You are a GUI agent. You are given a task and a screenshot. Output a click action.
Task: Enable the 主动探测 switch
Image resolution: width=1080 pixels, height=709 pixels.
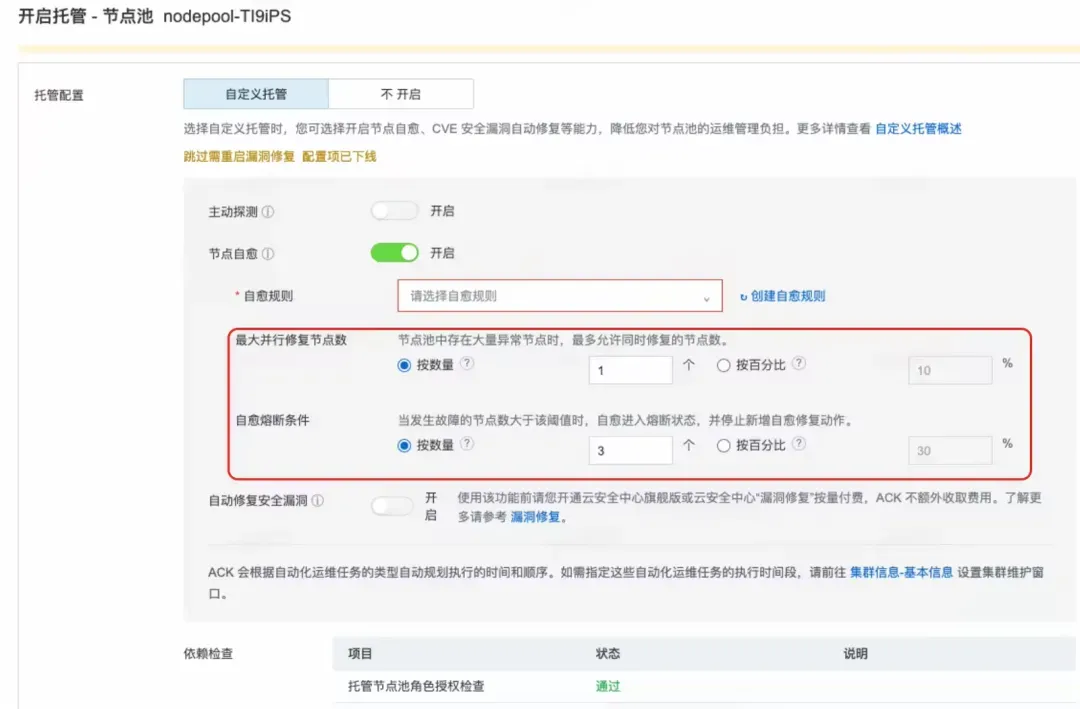(x=394, y=211)
